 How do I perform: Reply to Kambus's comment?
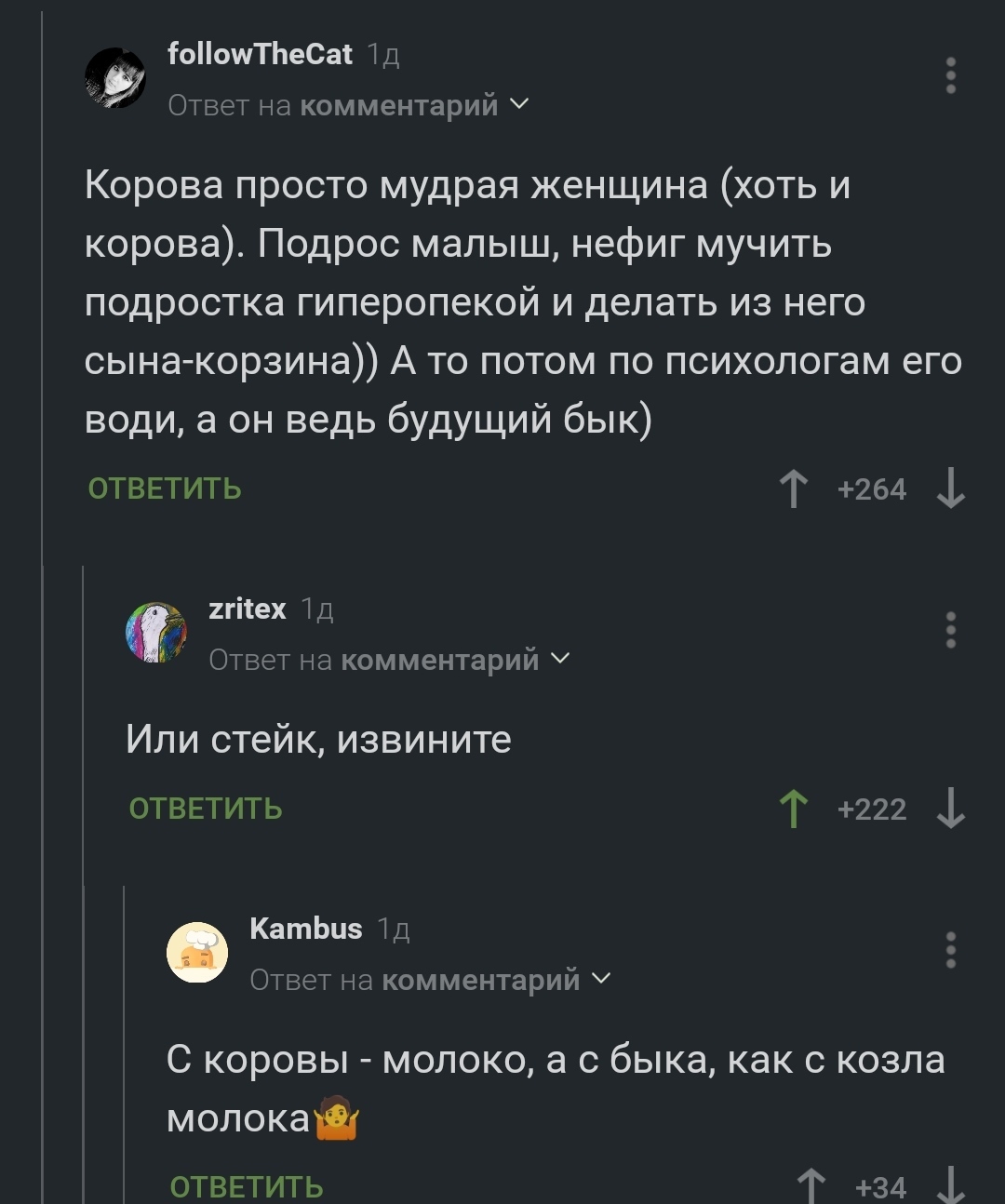pyautogui.click(x=247, y=1187)
